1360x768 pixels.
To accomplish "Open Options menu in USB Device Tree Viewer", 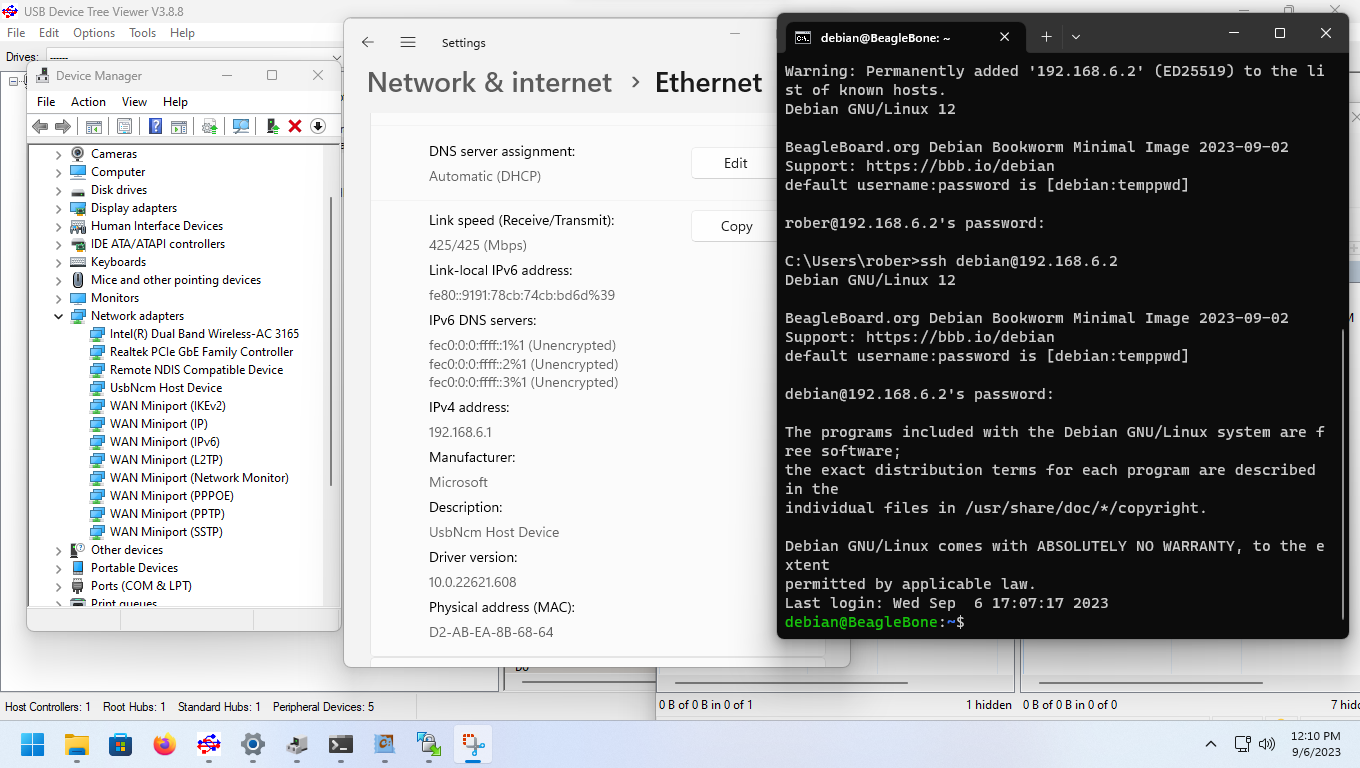I will click(94, 33).
